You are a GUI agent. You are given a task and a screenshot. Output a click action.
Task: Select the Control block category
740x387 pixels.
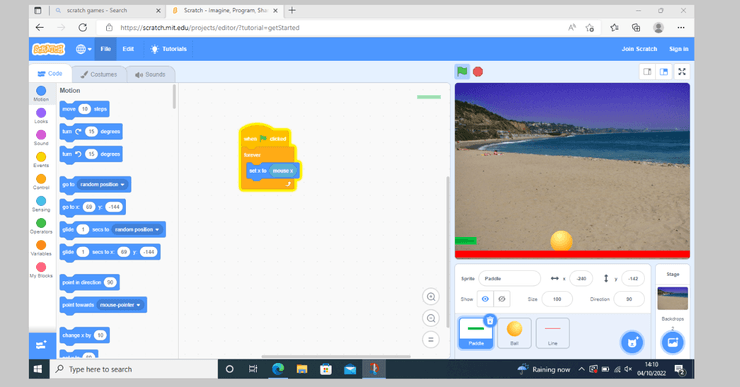point(41,182)
